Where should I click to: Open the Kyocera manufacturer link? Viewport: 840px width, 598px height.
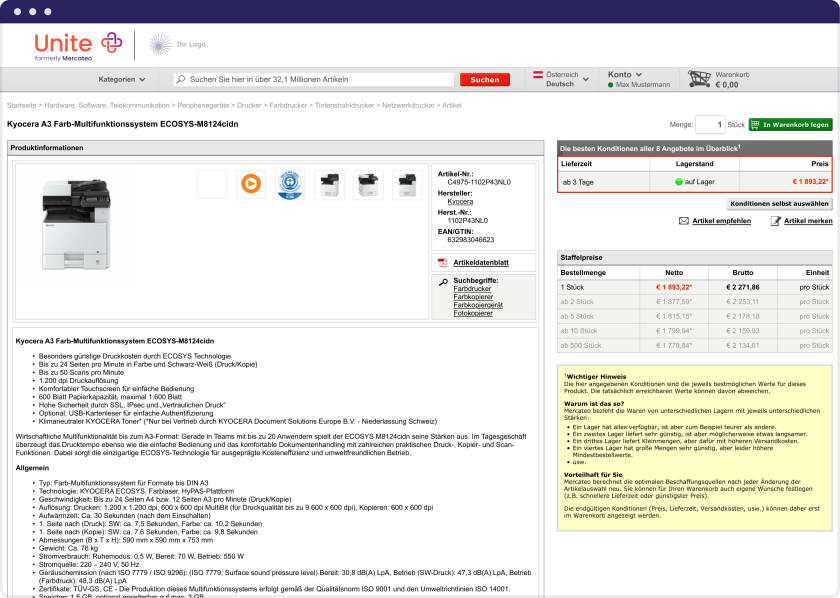click(460, 202)
